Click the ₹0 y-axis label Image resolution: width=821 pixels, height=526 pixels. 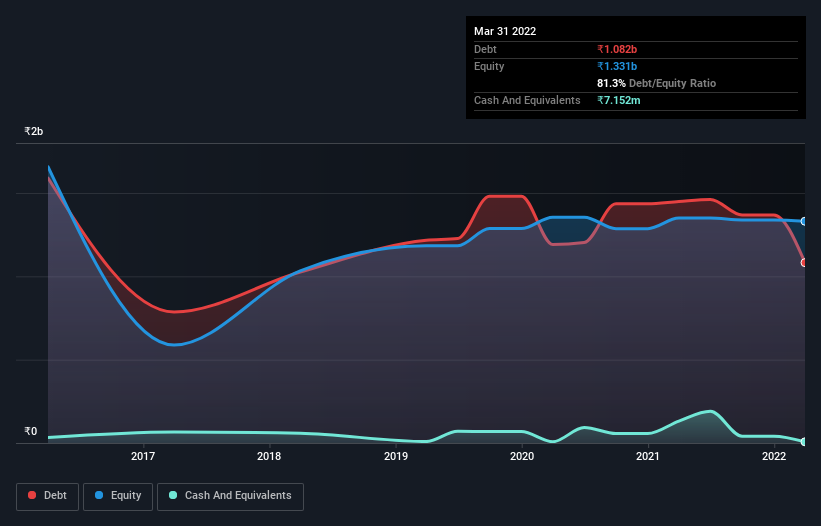31,431
